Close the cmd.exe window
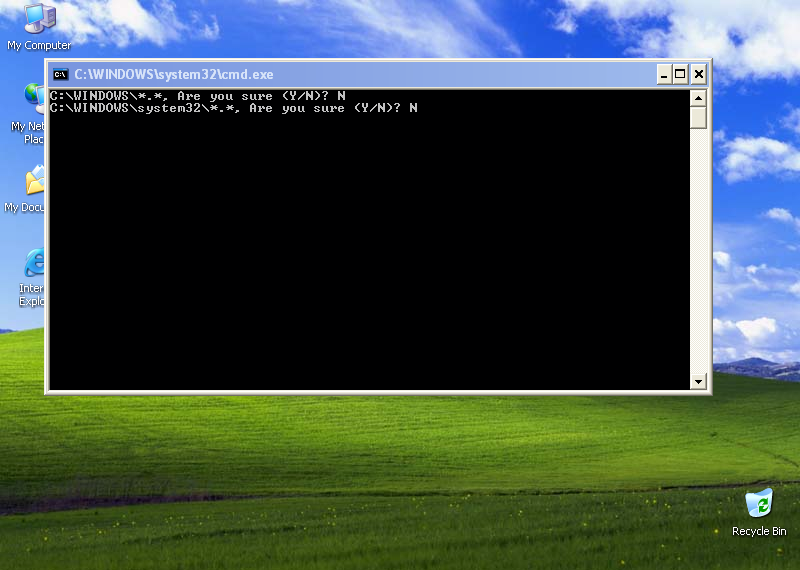This screenshot has height=570, width=800. (698, 75)
